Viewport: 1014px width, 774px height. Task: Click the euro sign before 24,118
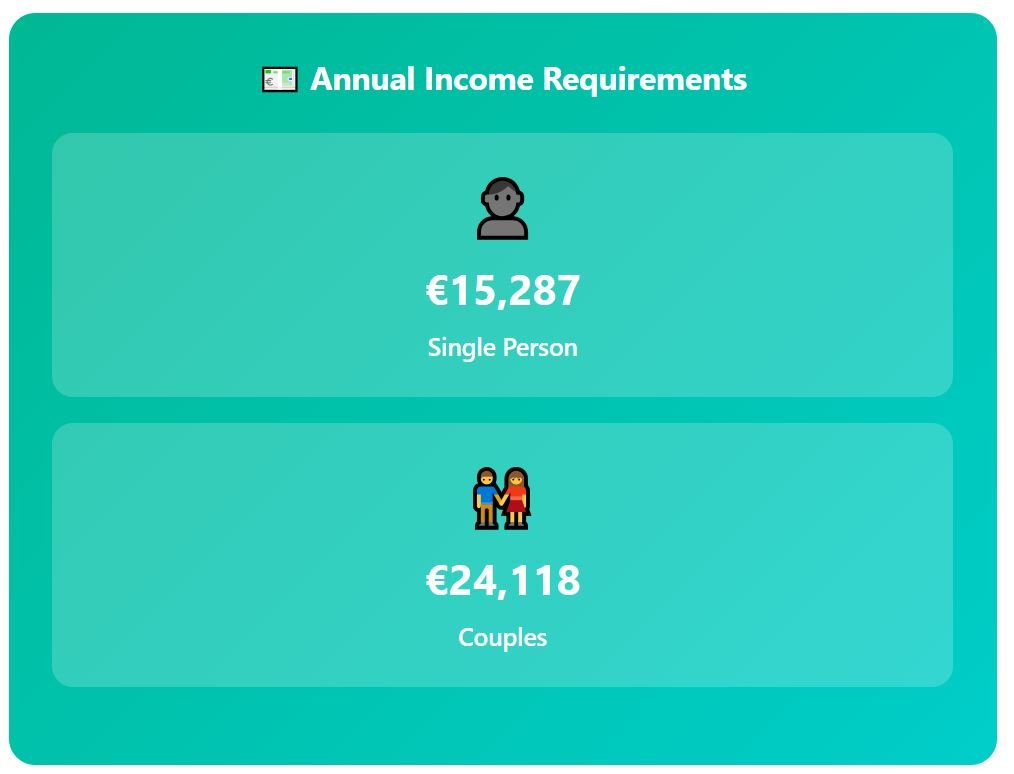coord(437,581)
